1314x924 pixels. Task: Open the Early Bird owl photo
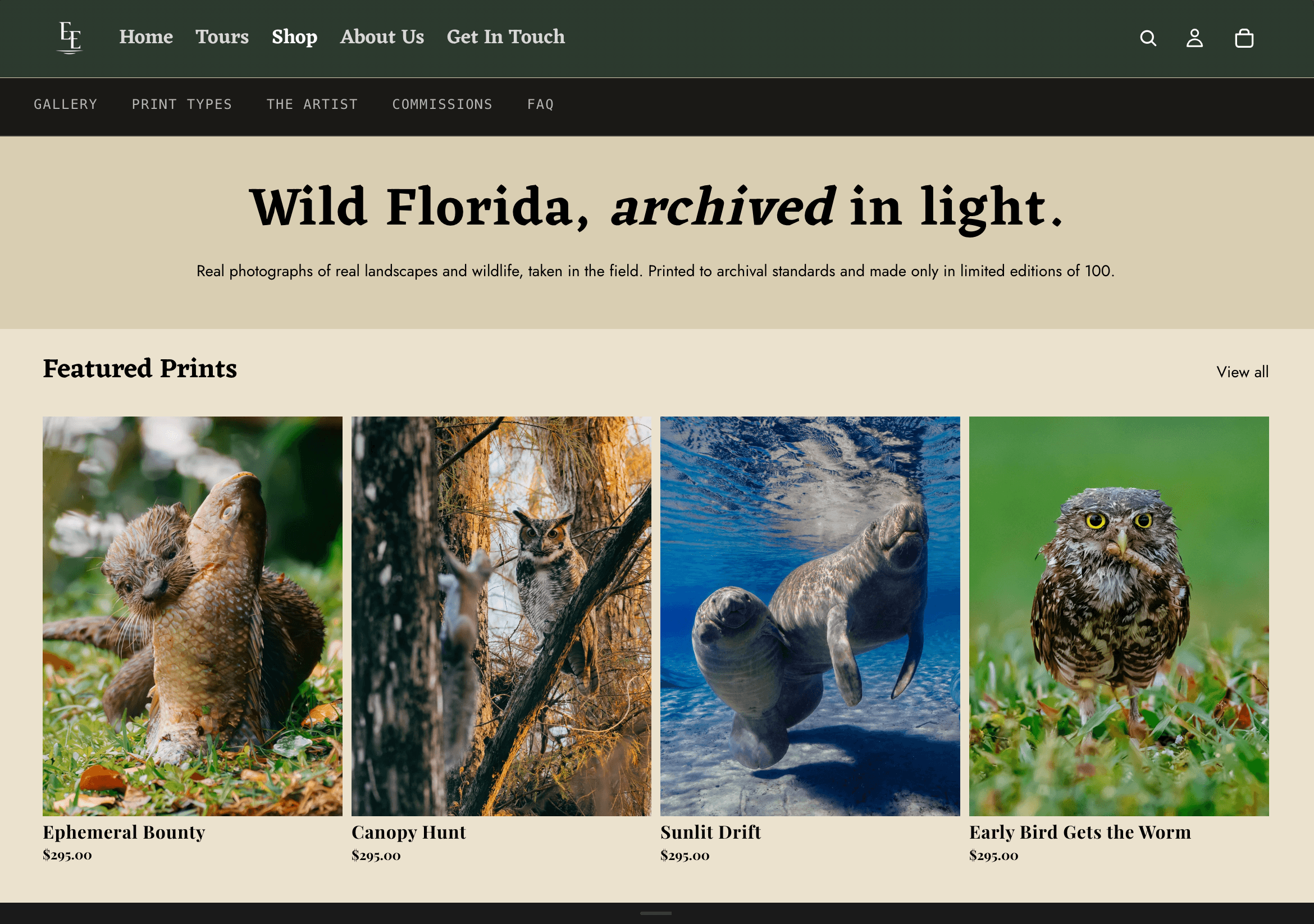click(1119, 616)
